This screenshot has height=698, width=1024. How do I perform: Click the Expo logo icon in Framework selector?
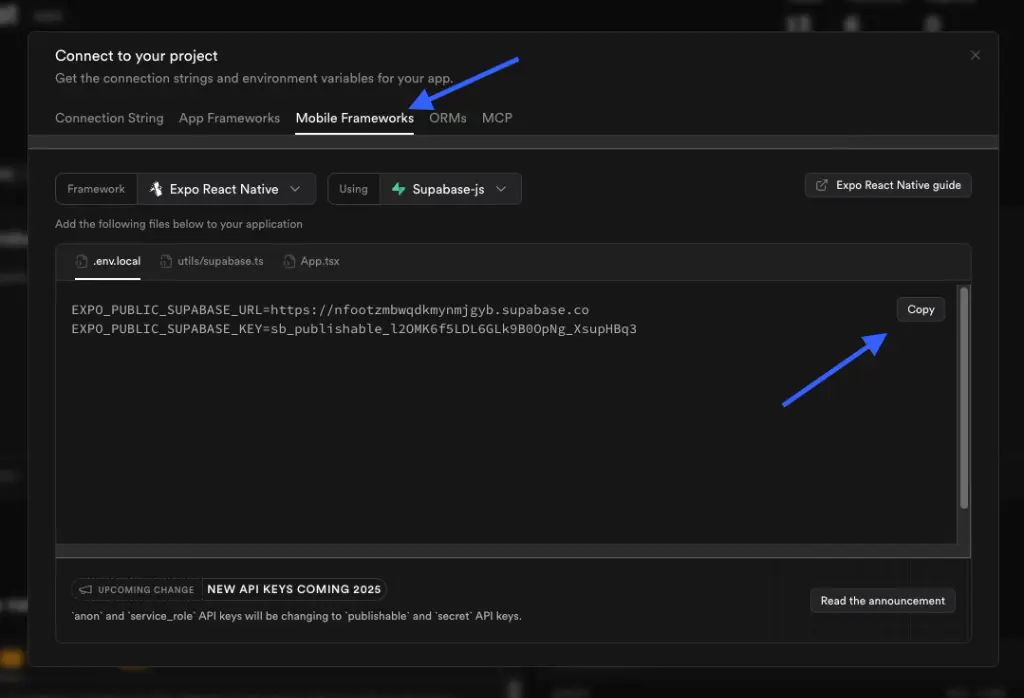[155, 188]
